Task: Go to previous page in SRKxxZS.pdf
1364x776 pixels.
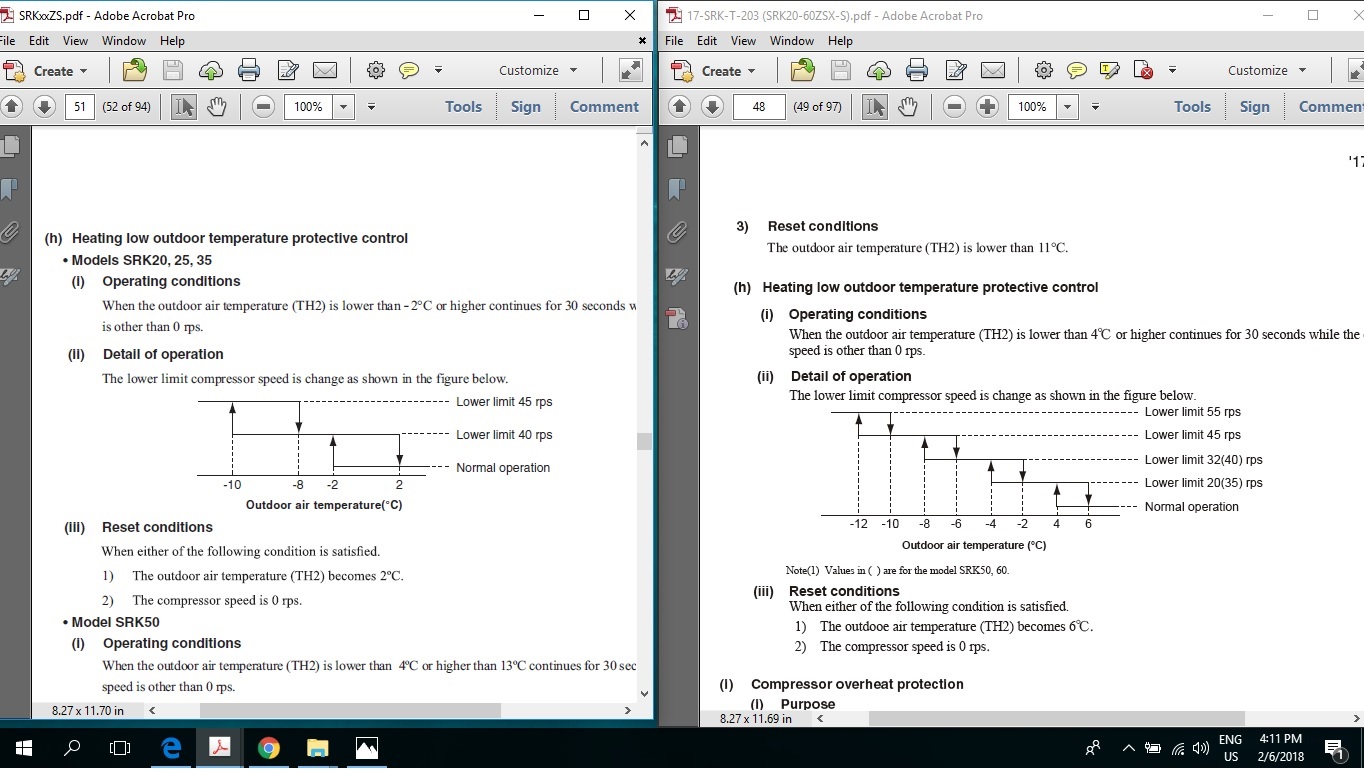Action: pos(11,106)
